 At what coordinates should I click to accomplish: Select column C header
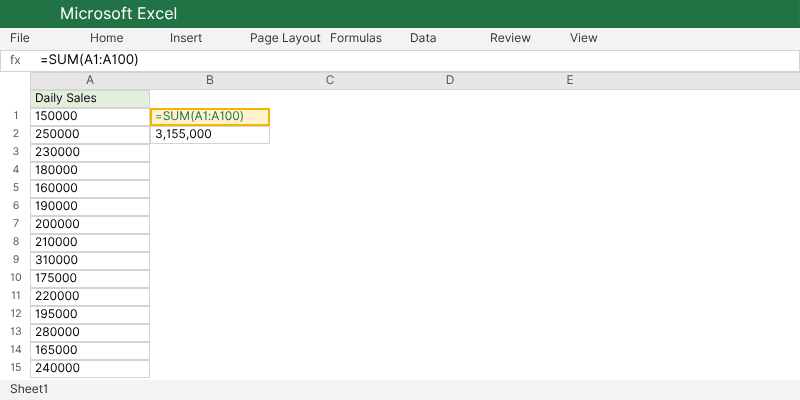point(330,80)
